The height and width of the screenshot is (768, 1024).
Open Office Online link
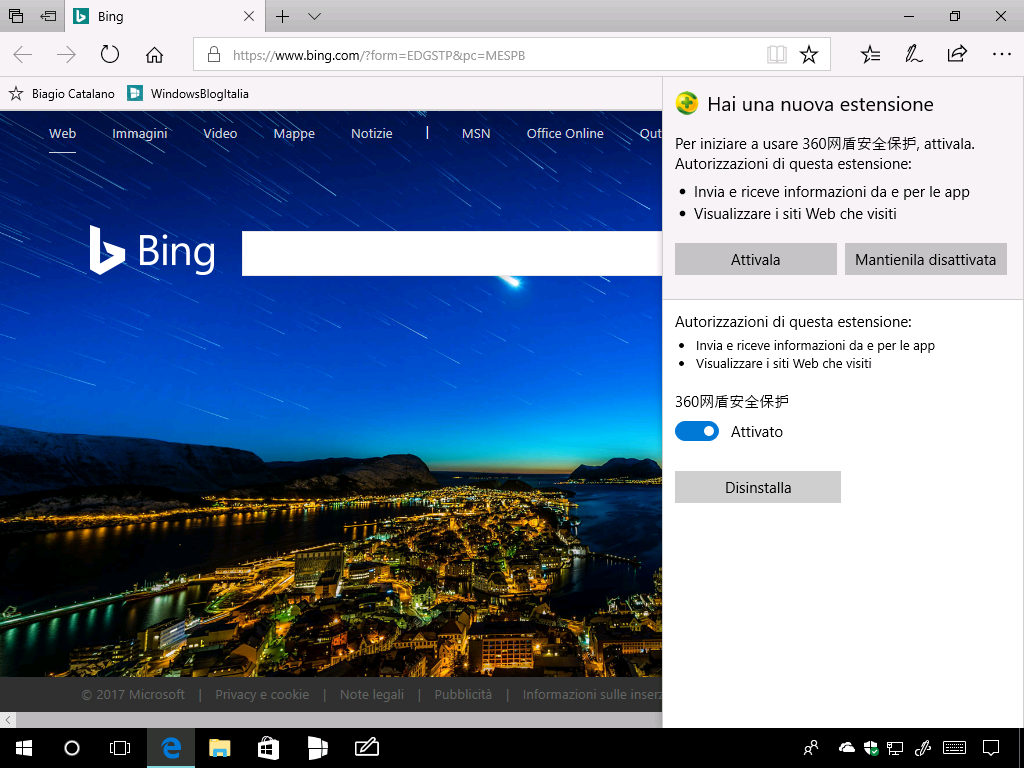[x=565, y=133]
